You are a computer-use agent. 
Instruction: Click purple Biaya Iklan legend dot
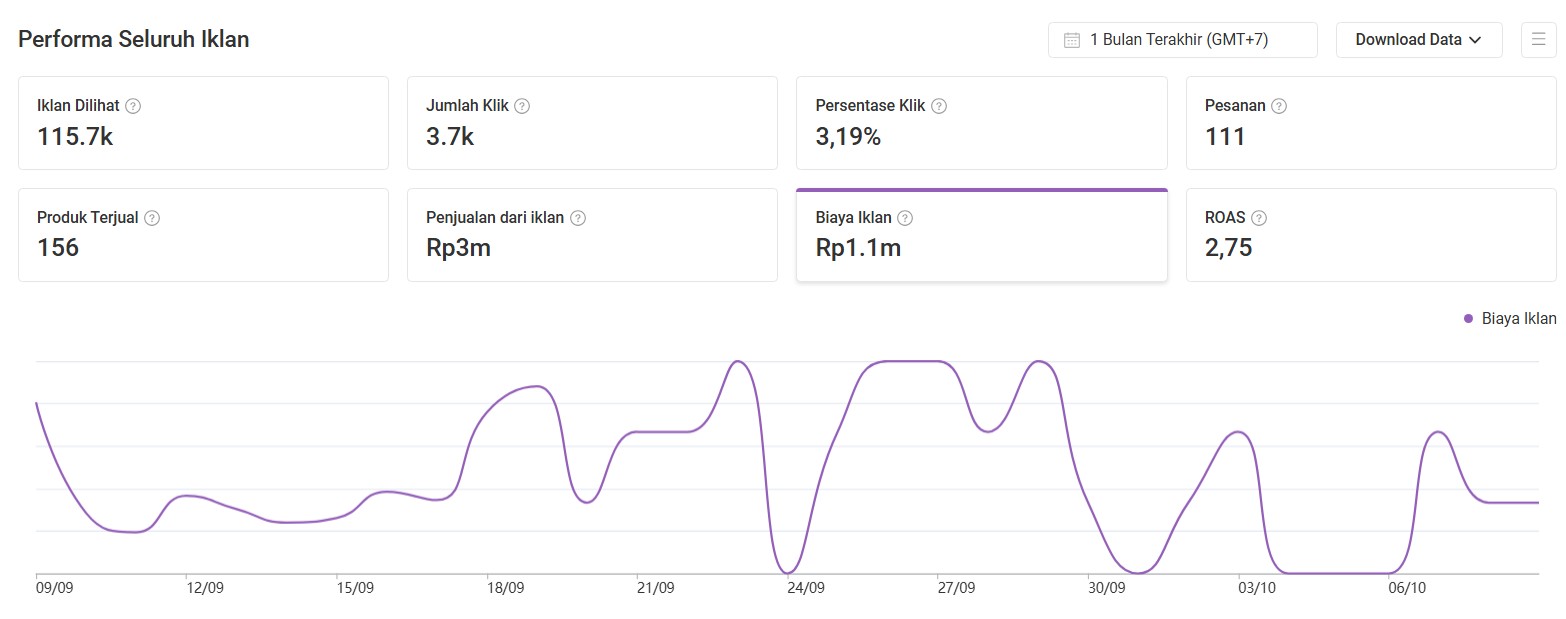pos(1468,319)
